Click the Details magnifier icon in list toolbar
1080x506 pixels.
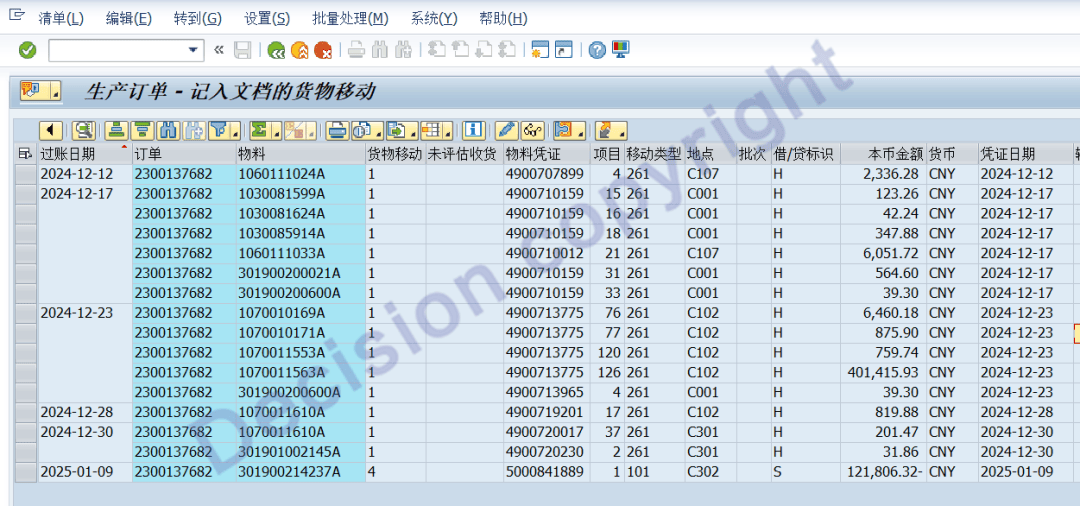click(82, 130)
